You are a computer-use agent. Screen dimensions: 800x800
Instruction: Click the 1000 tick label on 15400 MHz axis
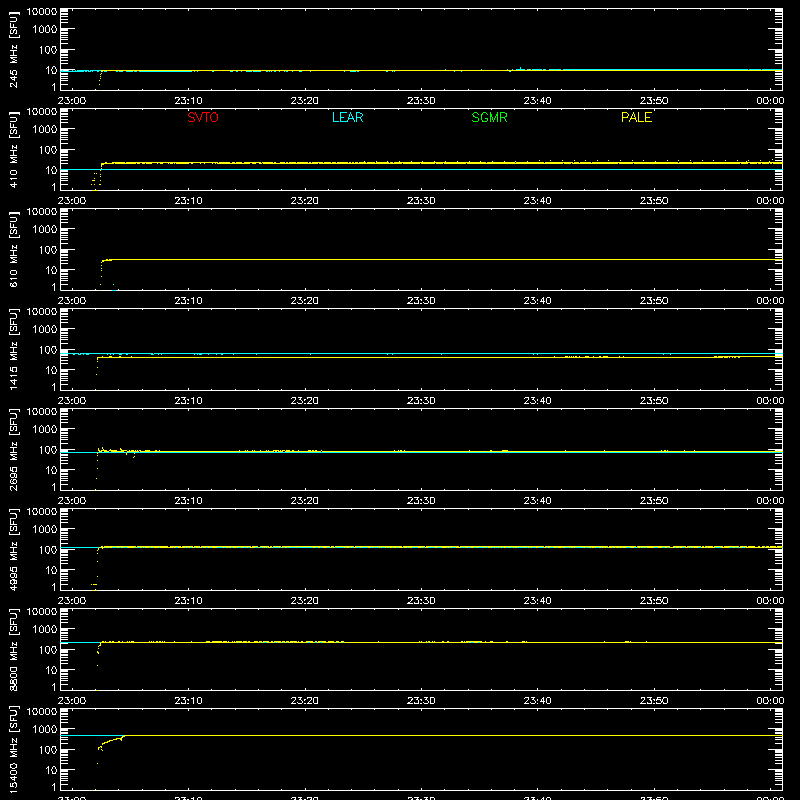point(45,730)
